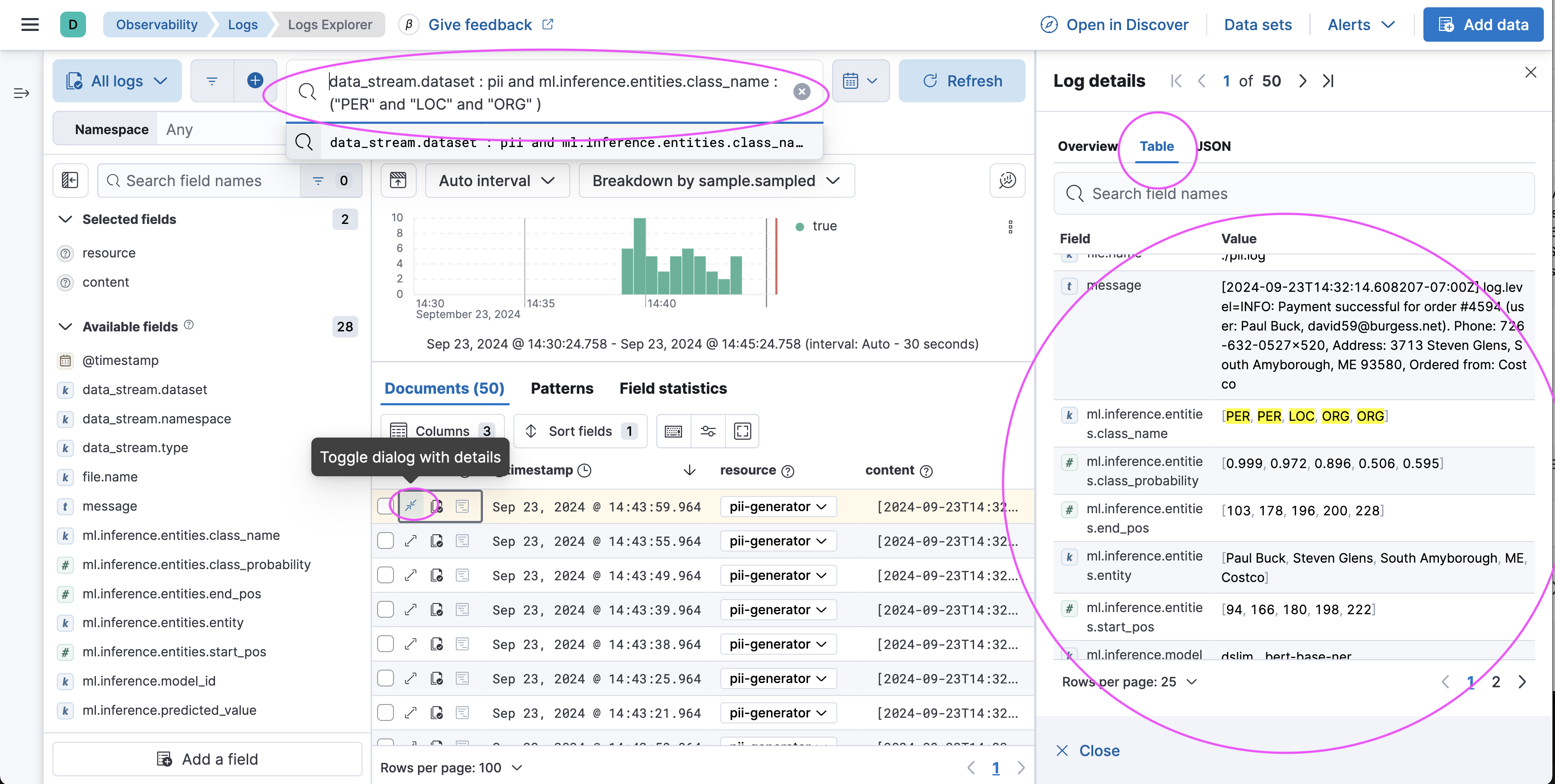Image resolution: width=1555 pixels, height=784 pixels.
Task: Collapse the Selected fields section
Action: coord(65,219)
